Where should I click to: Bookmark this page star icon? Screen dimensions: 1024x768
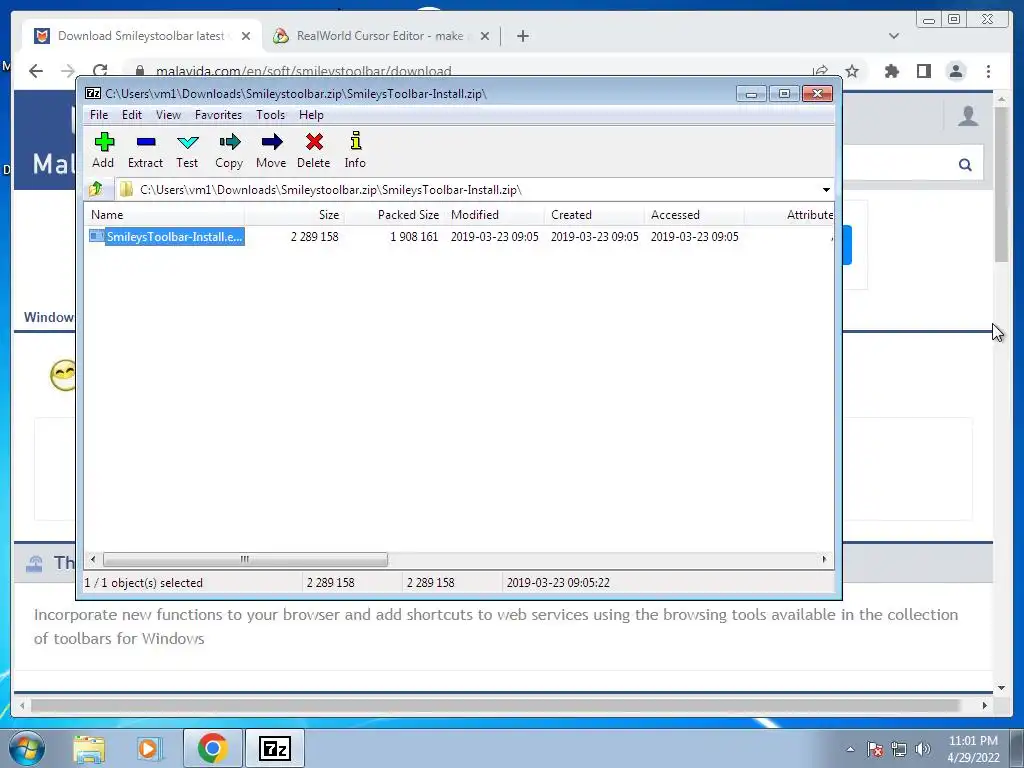click(x=852, y=71)
